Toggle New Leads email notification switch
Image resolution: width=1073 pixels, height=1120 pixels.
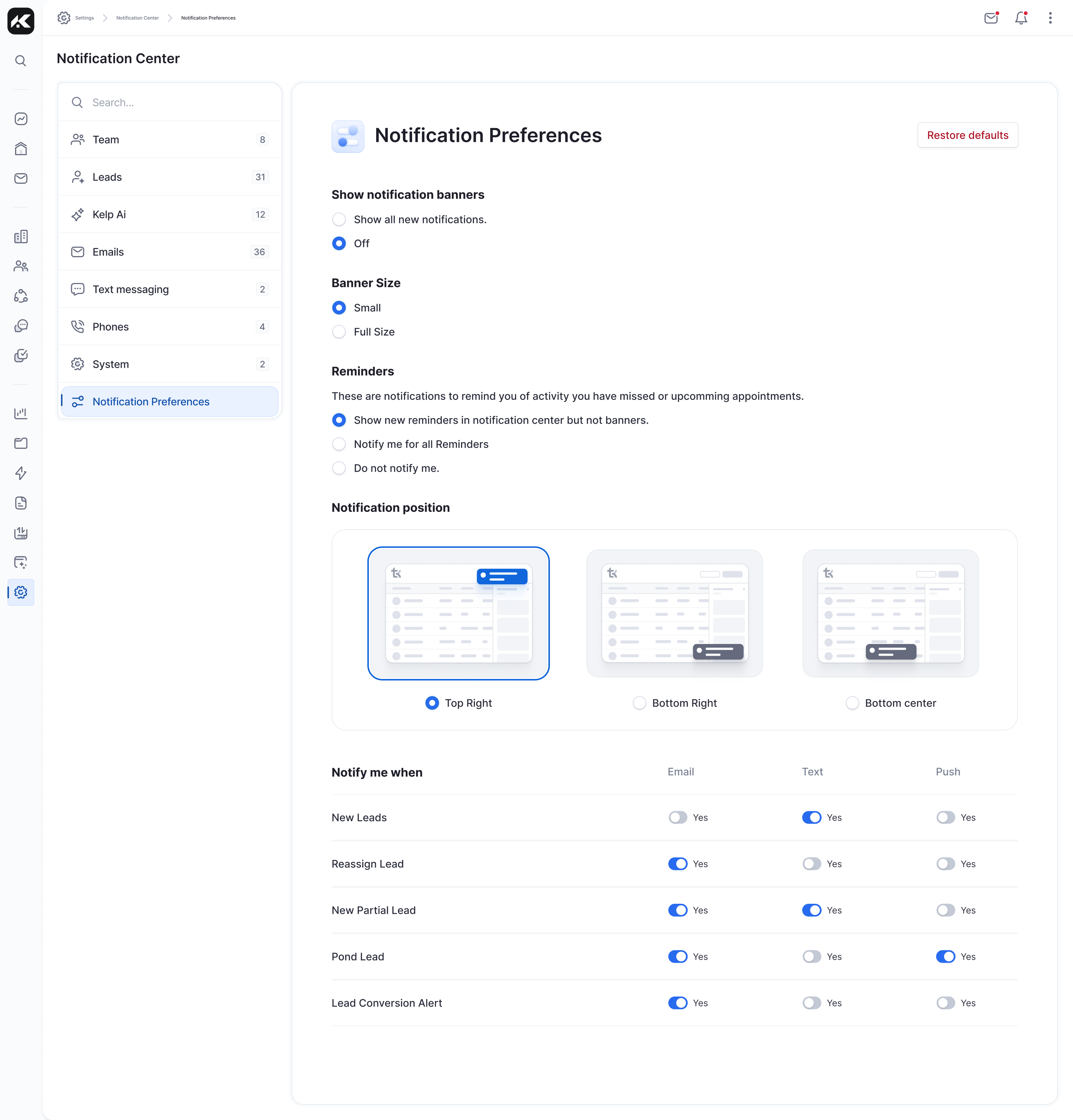pyautogui.click(x=677, y=818)
